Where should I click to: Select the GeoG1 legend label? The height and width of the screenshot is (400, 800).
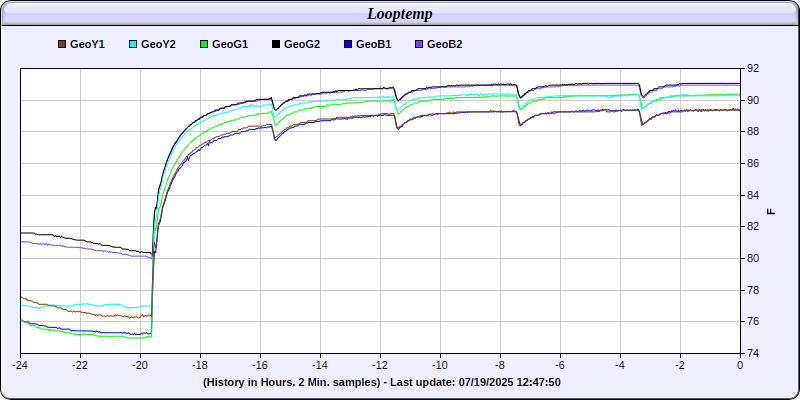coord(230,44)
